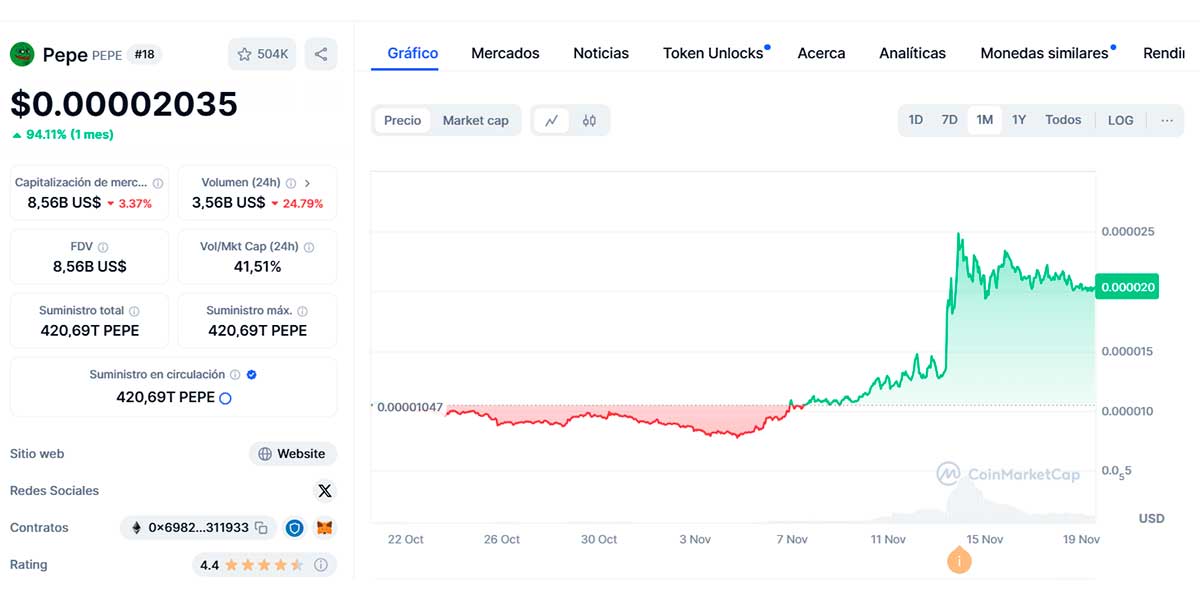
Task: Show info icon next to FDV
Action: point(103,247)
